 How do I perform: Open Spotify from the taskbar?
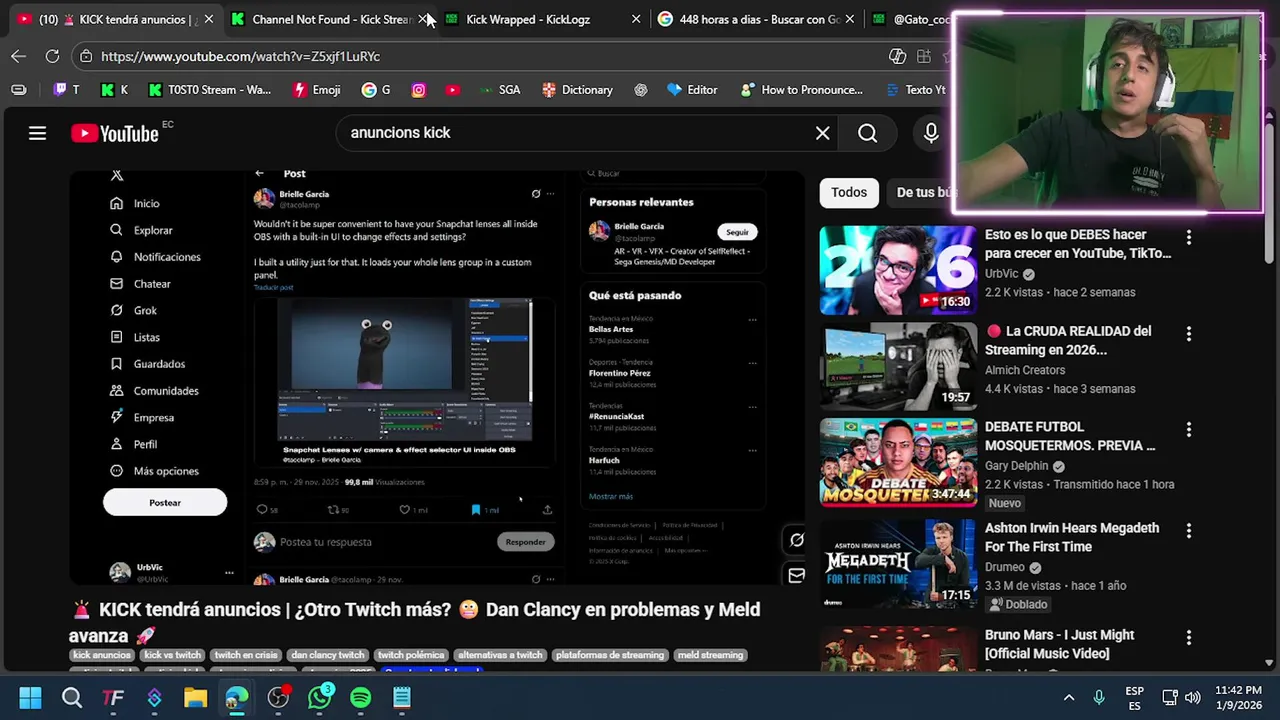[x=361, y=697]
